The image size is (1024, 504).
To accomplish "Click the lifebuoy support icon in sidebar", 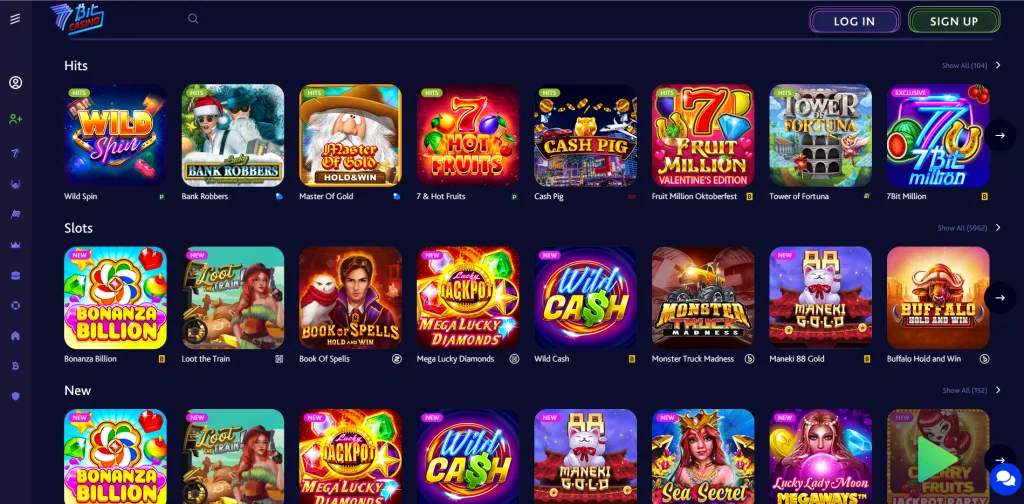I will [x=16, y=305].
